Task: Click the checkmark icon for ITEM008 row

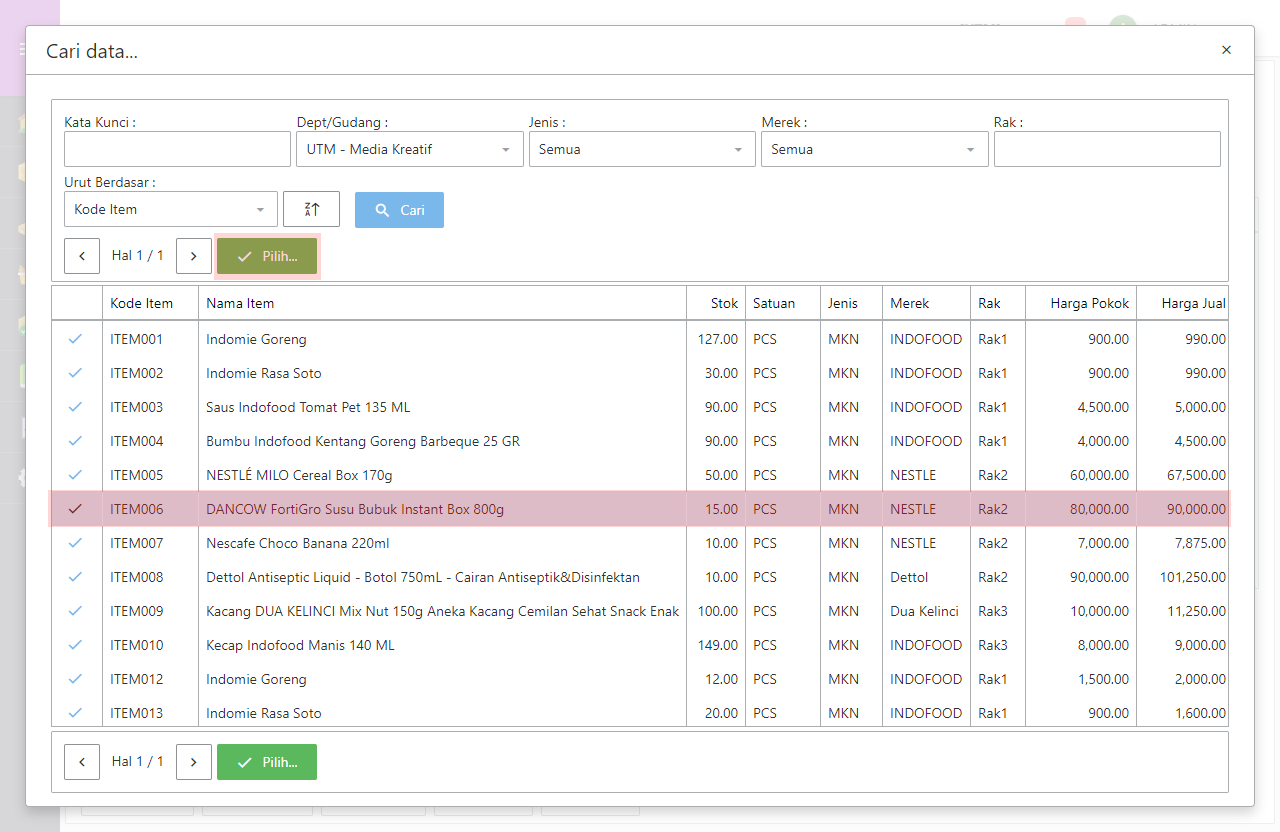Action: click(75, 577)
